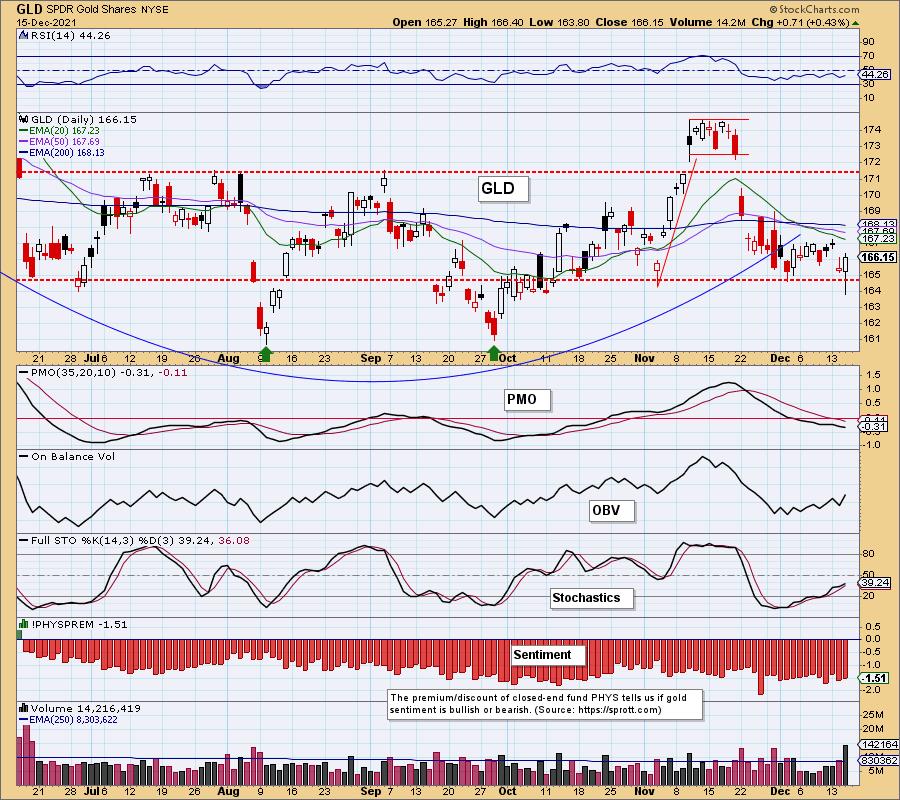Click the green up arrow at August low
This screenshot has height=800, width=900.
(x=266, y=352)
